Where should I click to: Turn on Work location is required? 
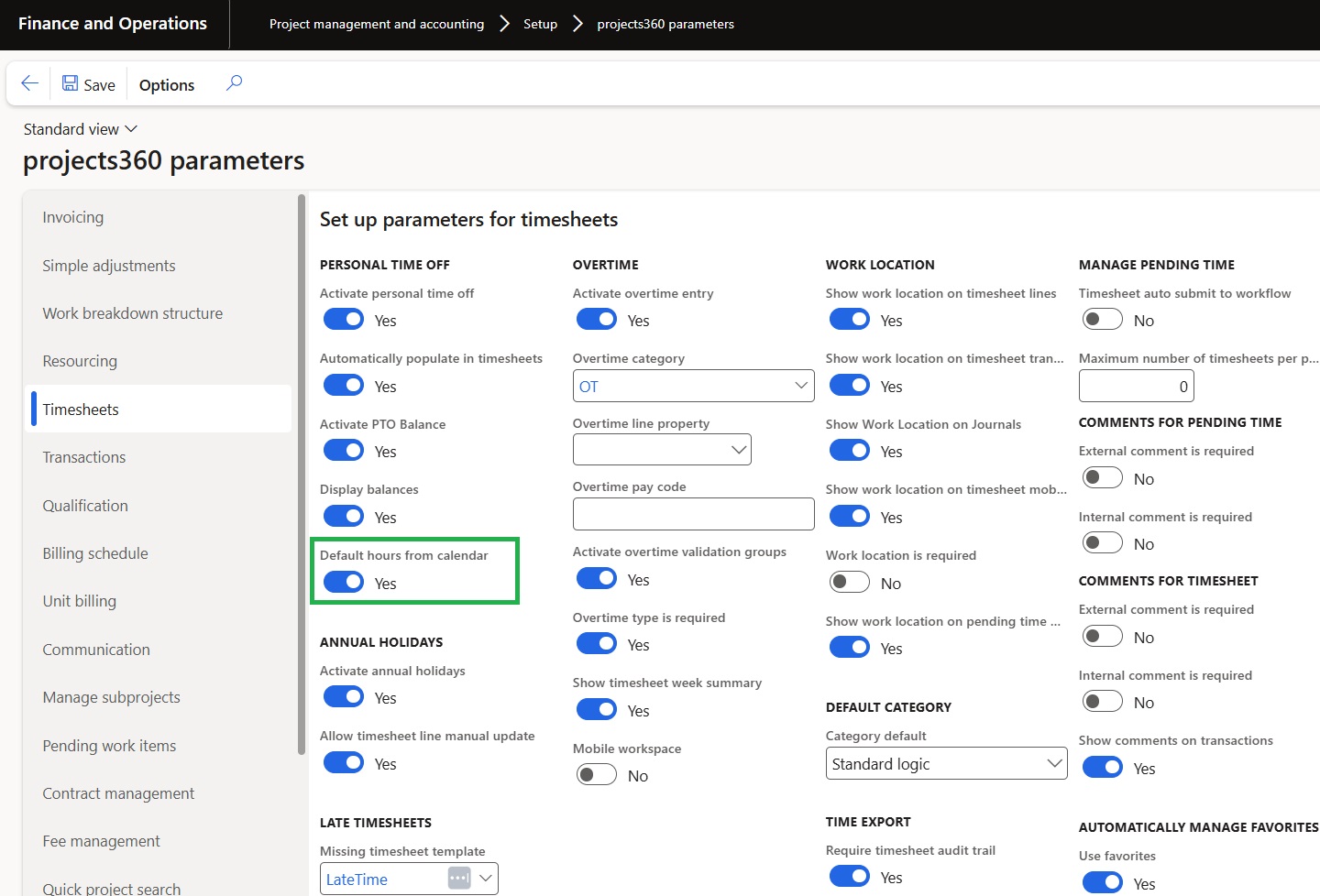[x=849, y=583]
